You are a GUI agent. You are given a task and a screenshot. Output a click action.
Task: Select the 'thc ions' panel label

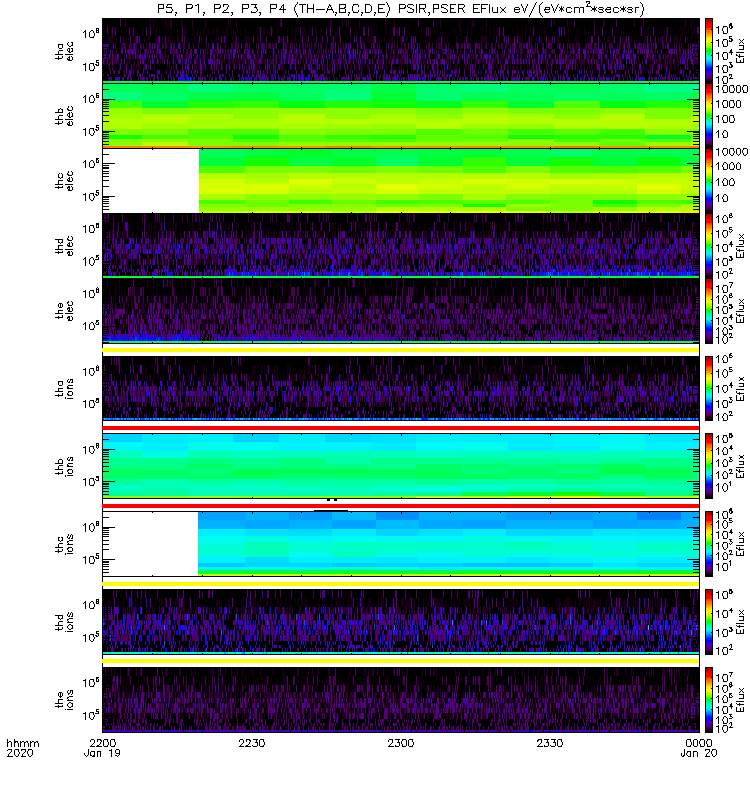point(65,544)
